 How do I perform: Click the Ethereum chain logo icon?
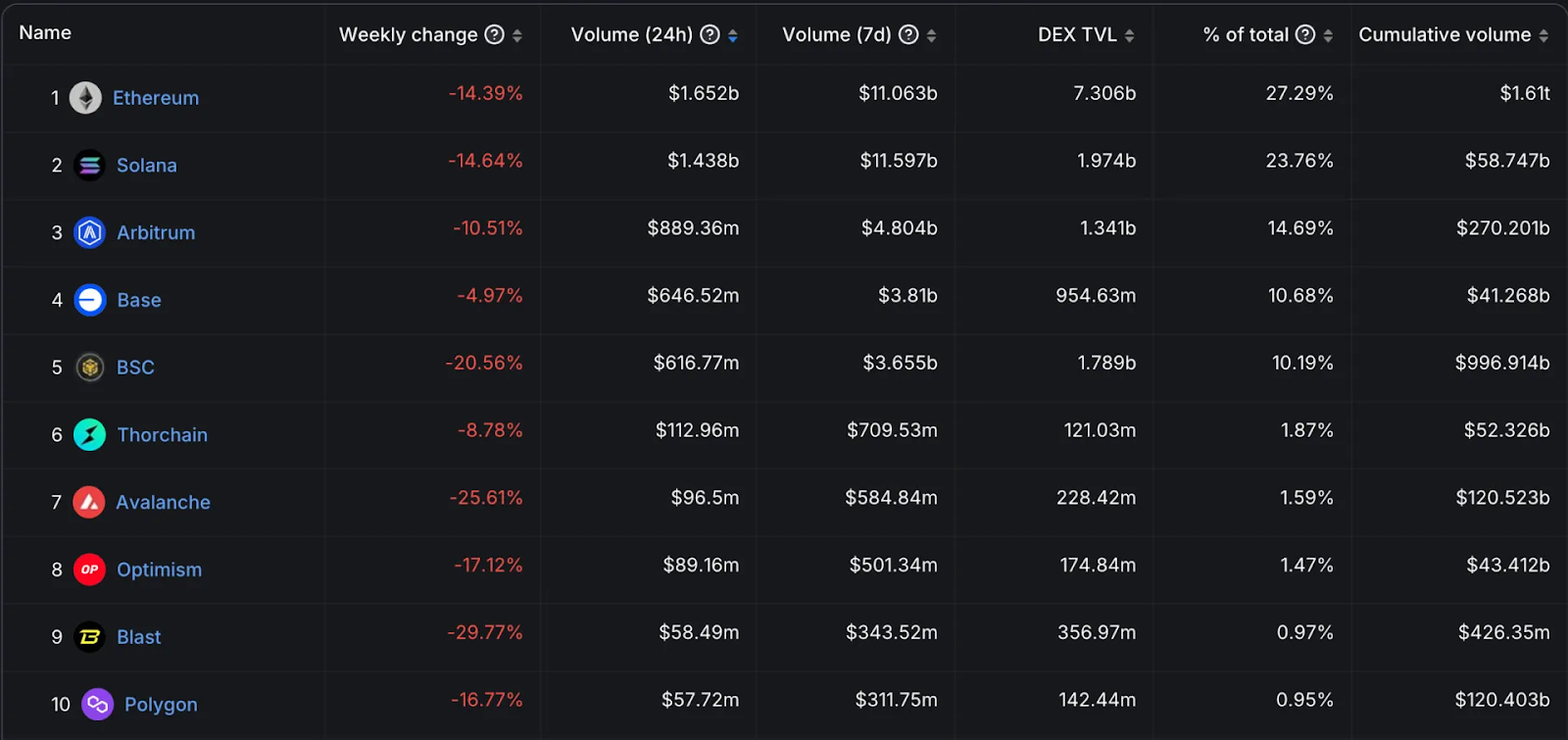point(85,98)
